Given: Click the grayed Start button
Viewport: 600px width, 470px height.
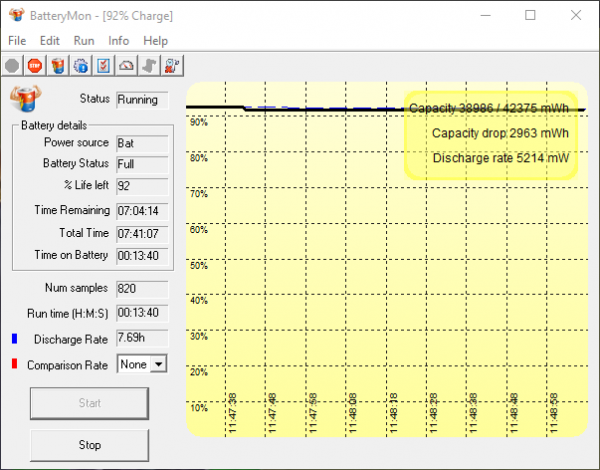Looking at the screenshot, I should (90, 403).
